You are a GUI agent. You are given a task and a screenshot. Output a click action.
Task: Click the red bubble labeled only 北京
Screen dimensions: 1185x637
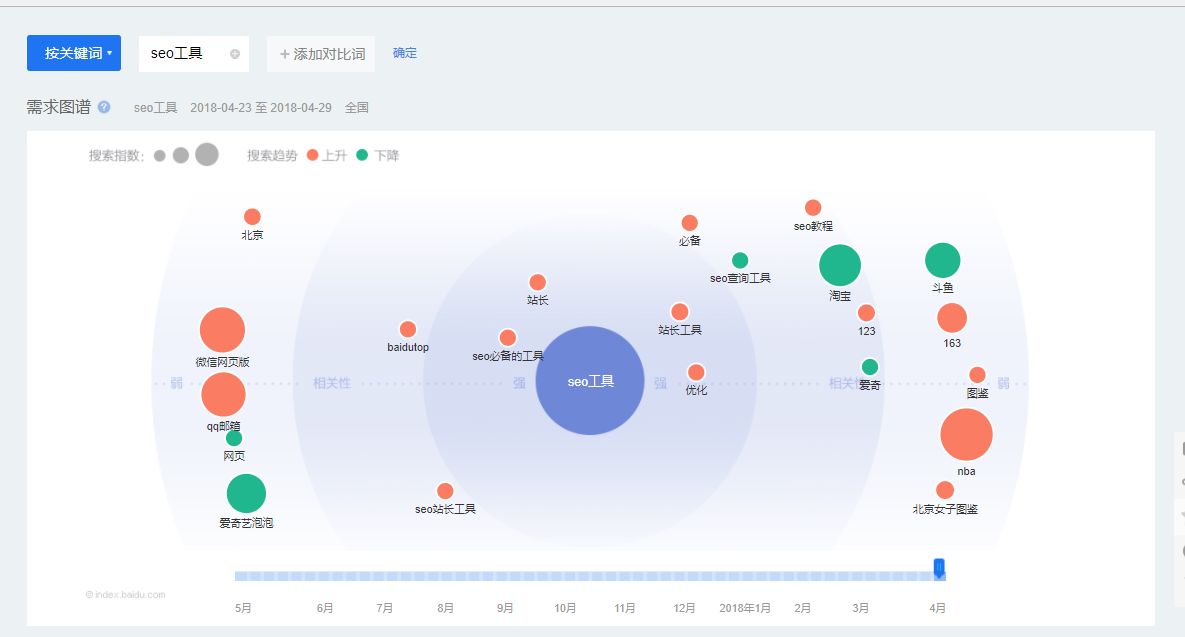[x=252, y=217]
